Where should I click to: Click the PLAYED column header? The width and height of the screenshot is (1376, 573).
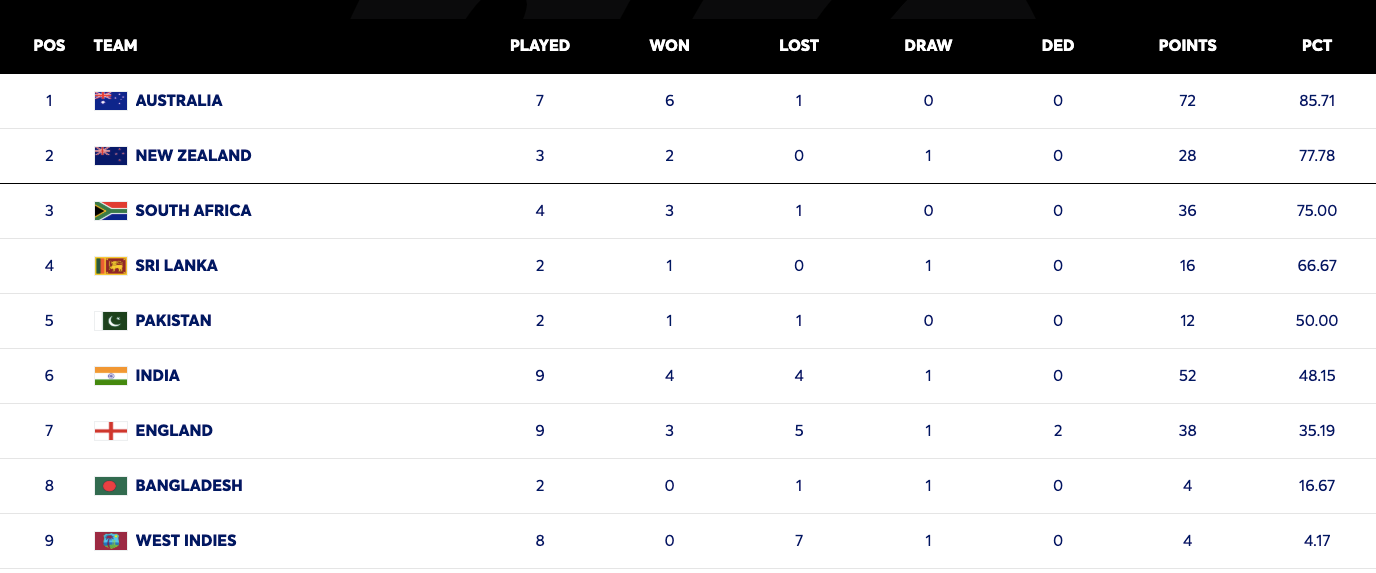pos(540,46)
